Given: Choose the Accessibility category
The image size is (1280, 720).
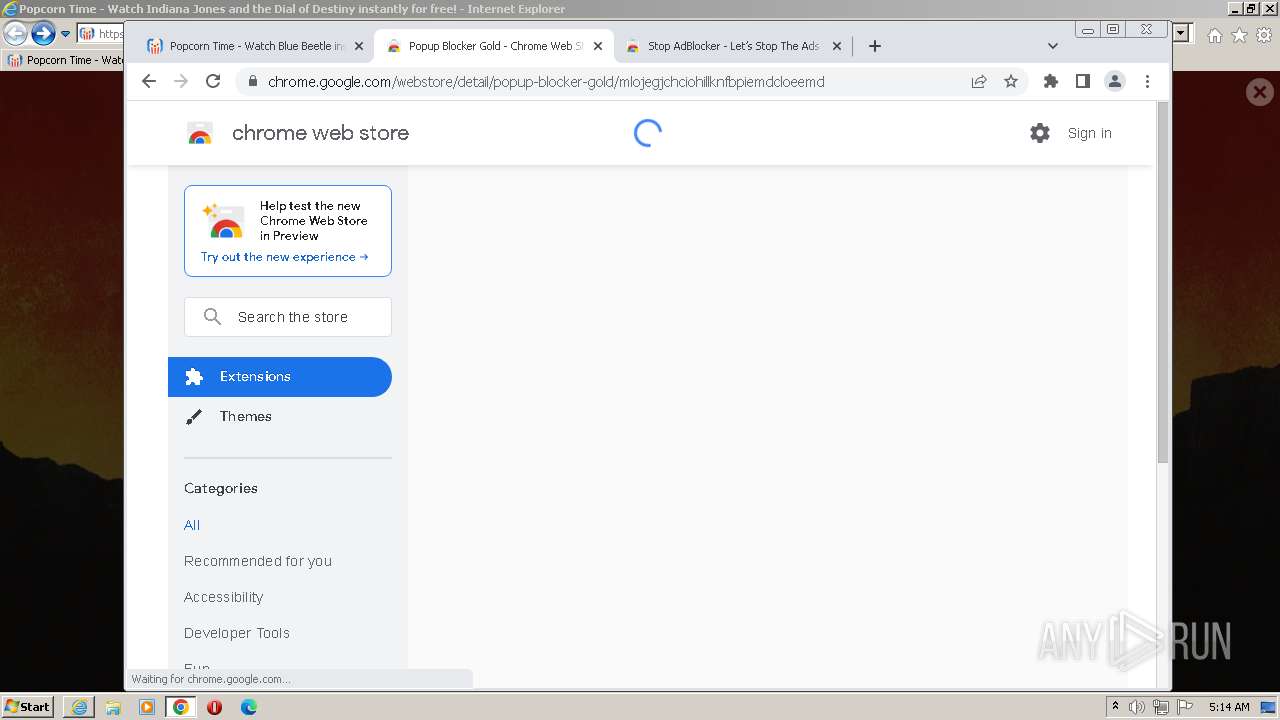Looking at the screenshot, I should [x=223, y=597].
